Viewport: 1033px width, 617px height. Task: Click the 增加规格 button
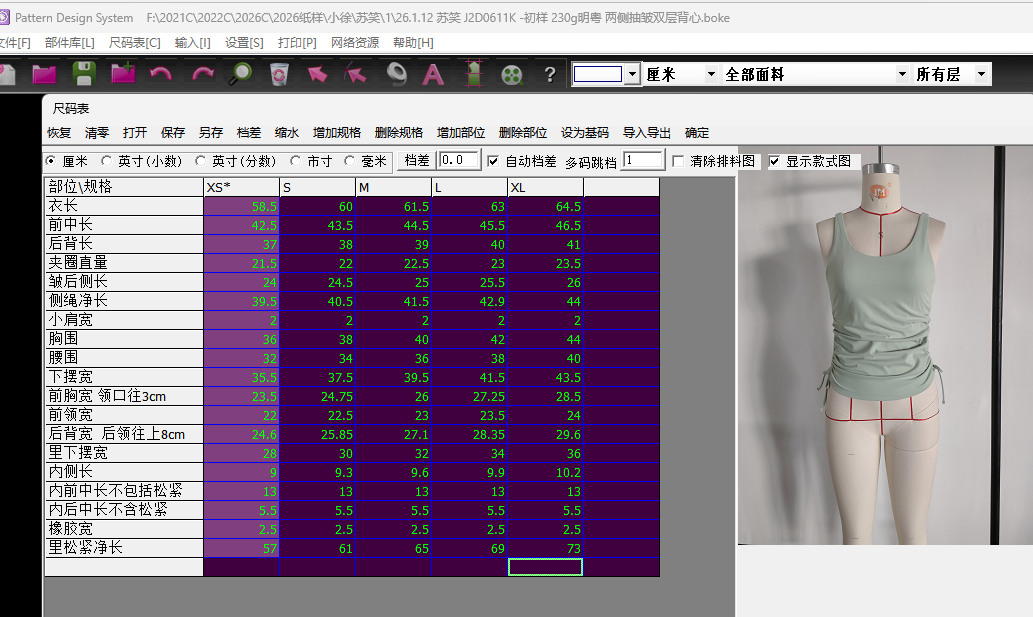click(337, 133)
